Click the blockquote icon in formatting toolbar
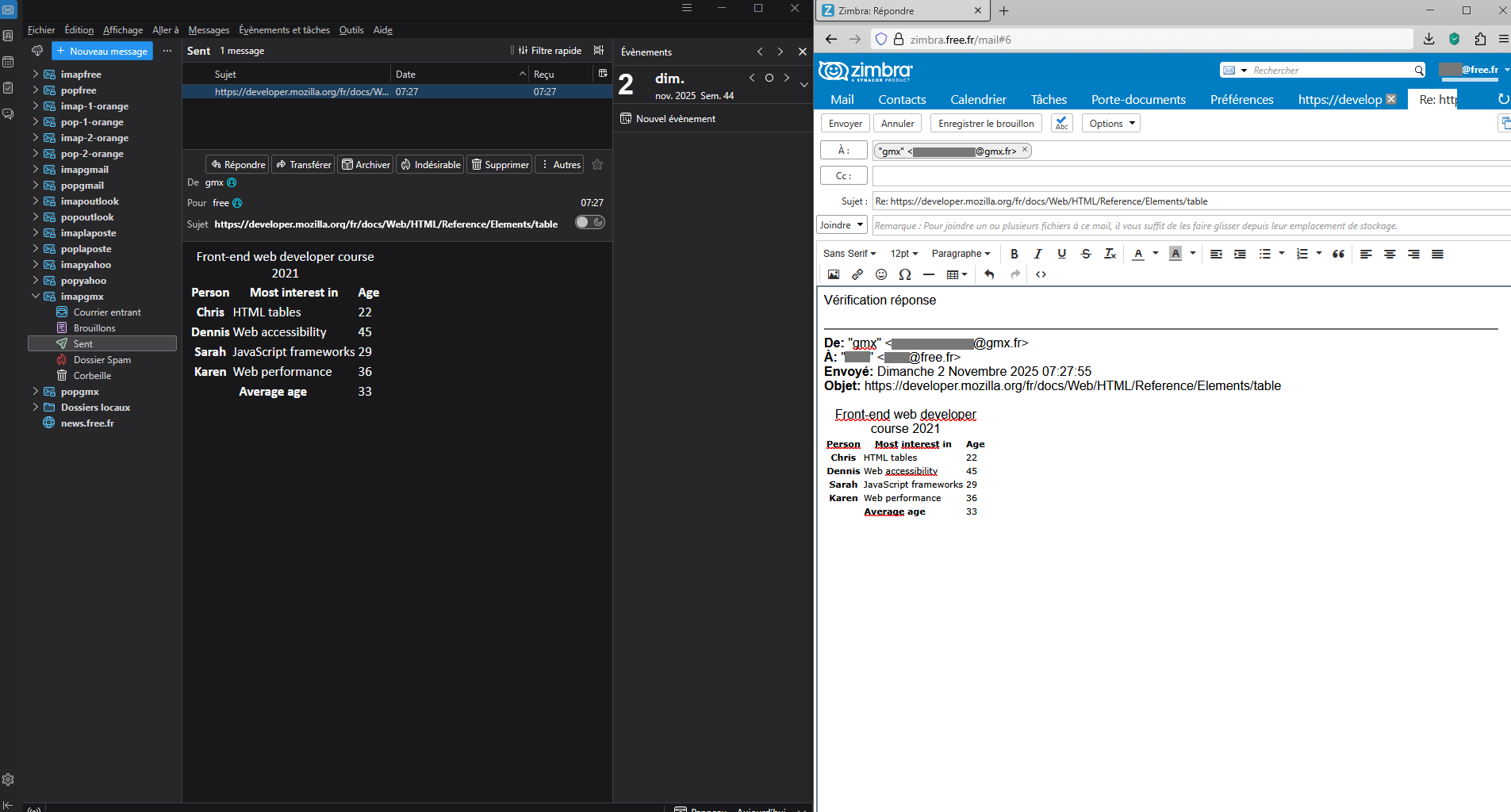Image resolution: width=1511 pixels, height=812 pixels. [1338, 254]
